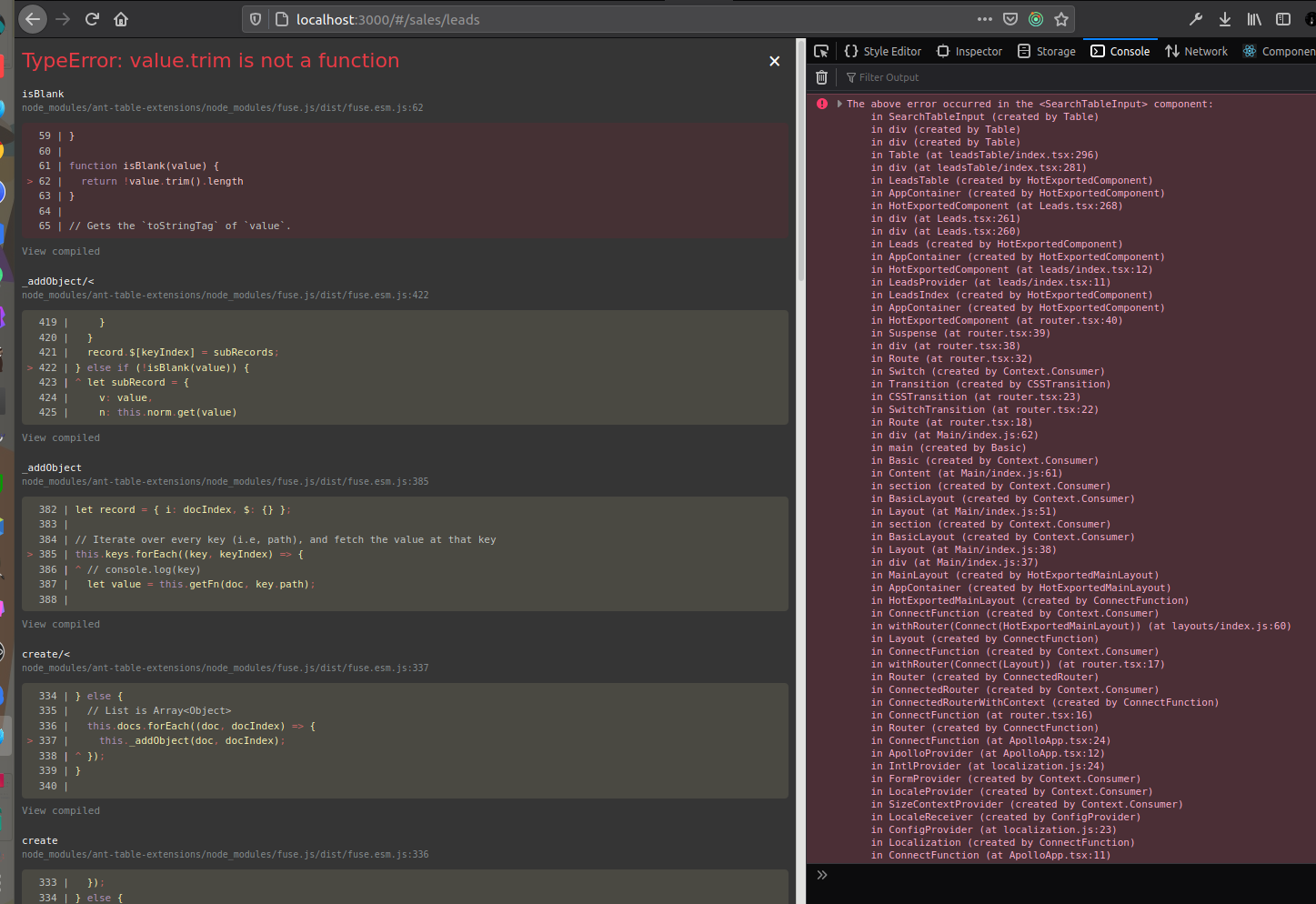Save page to Pocket

pos(1010,19)
